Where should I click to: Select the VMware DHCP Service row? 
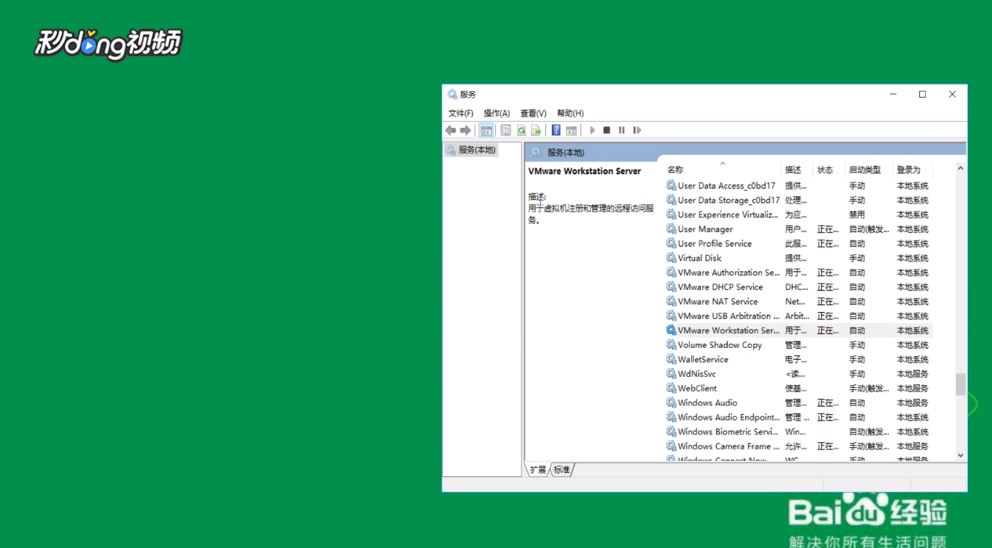click(x=798, y=287)
